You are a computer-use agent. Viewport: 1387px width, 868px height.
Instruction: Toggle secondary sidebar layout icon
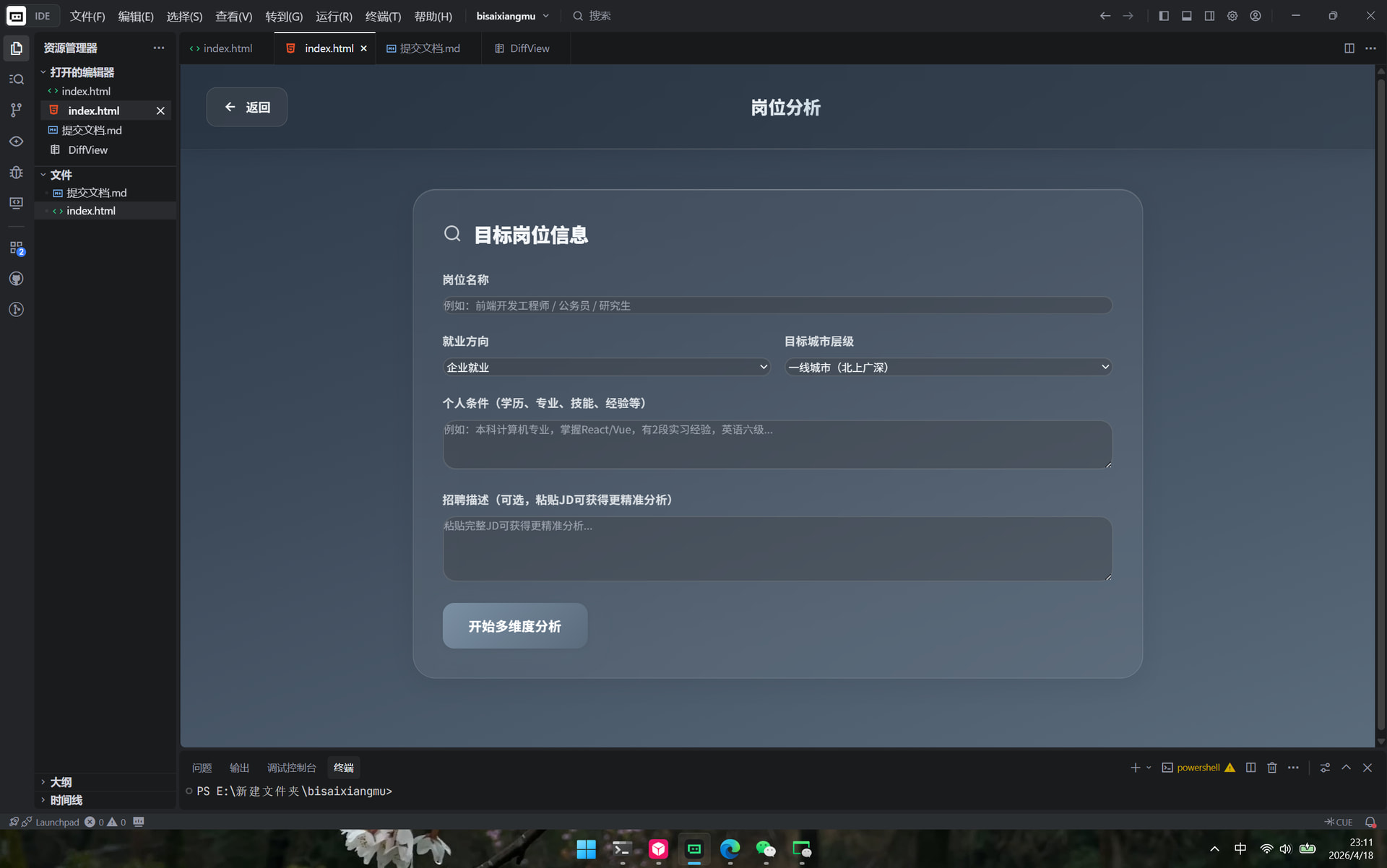coord(1209,16)
